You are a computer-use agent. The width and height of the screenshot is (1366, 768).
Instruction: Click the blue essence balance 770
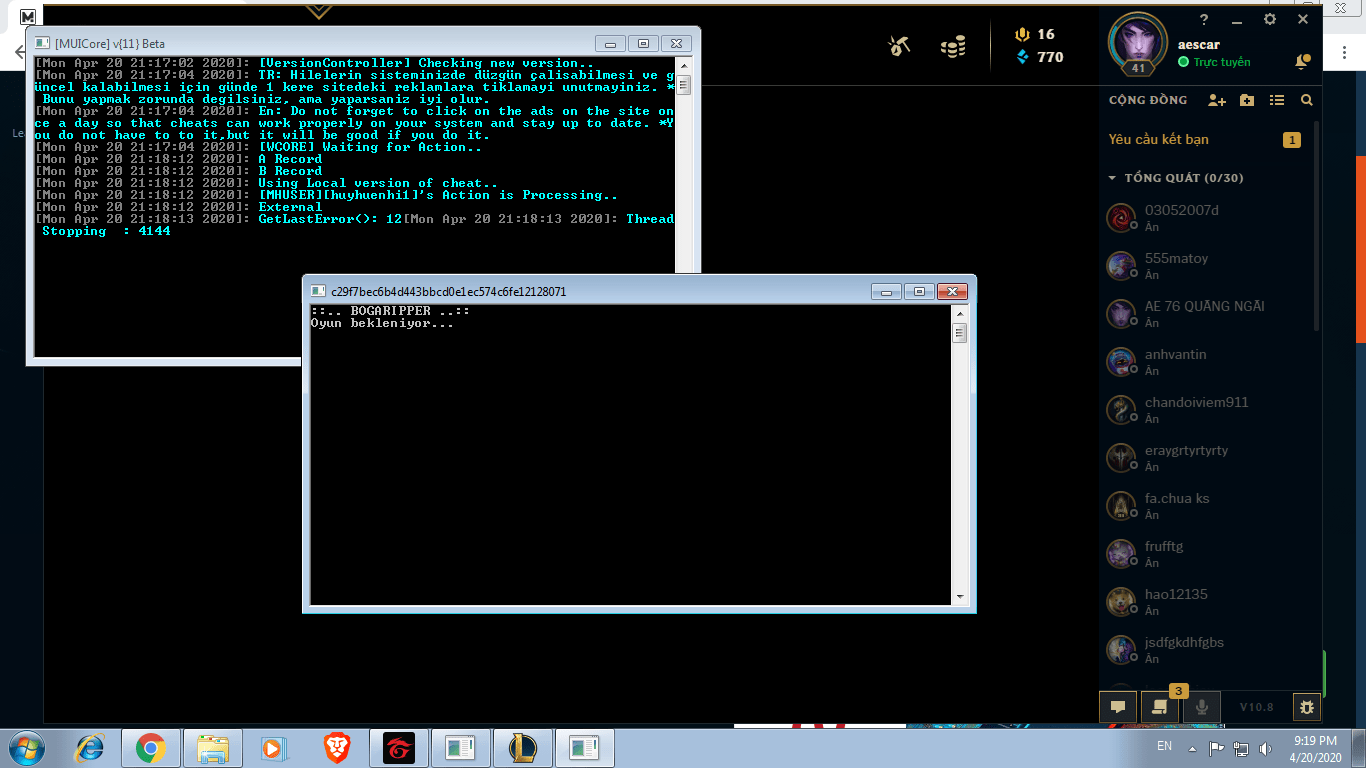[1040, 57]
